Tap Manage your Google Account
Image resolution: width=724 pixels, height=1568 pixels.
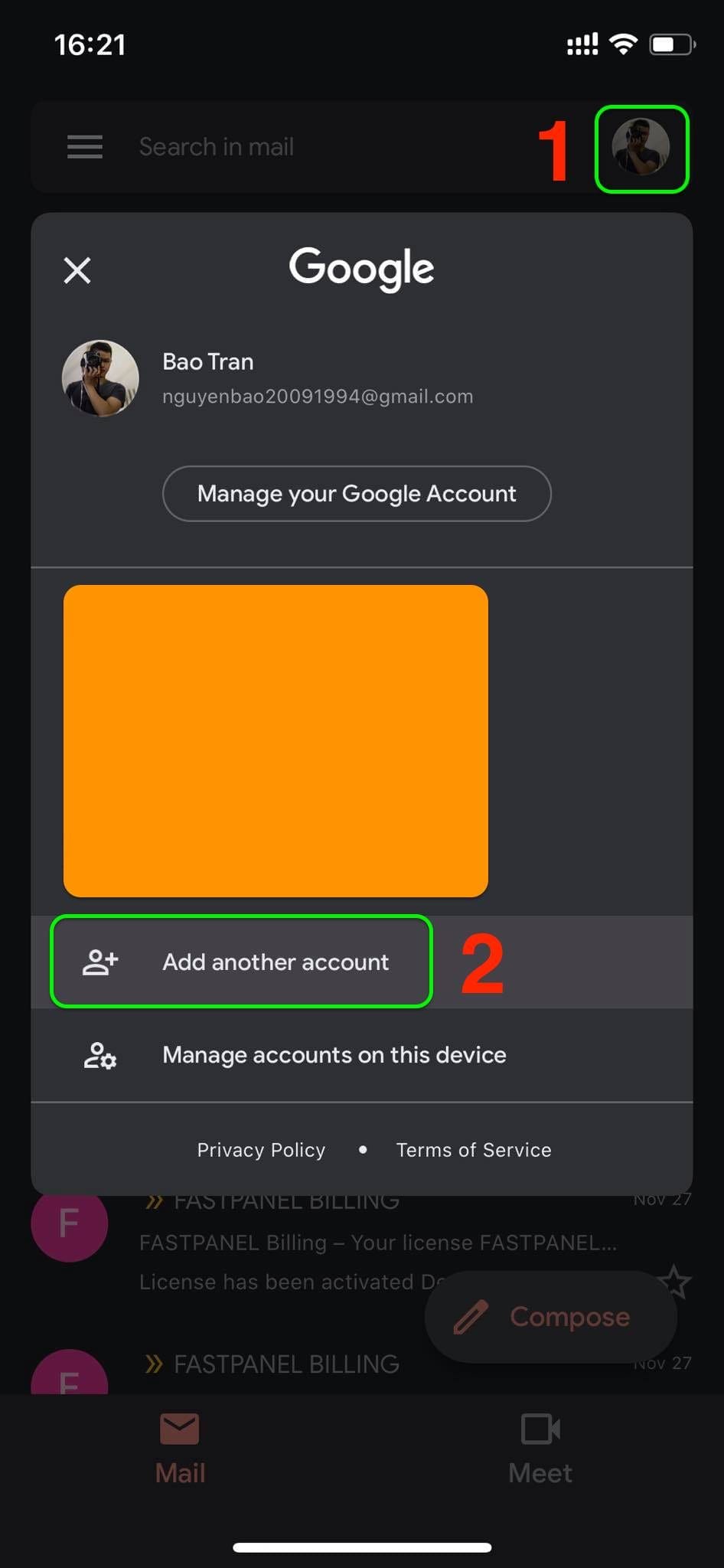point(357,494)
